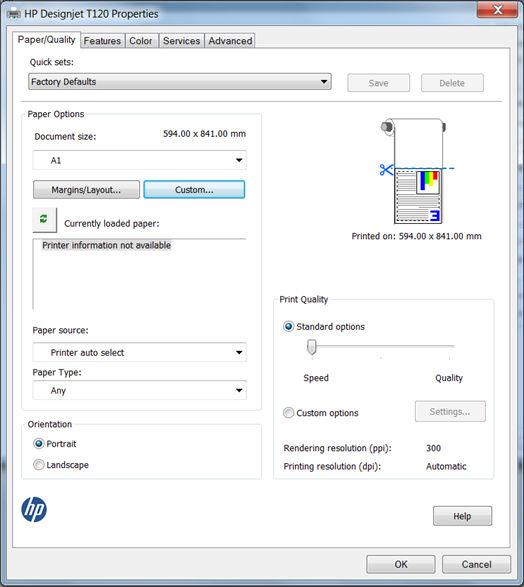Viewport: 524px width, 587px height.
Task: Open the Quick sets Factory Defaults dropdown
Action: 180,82
